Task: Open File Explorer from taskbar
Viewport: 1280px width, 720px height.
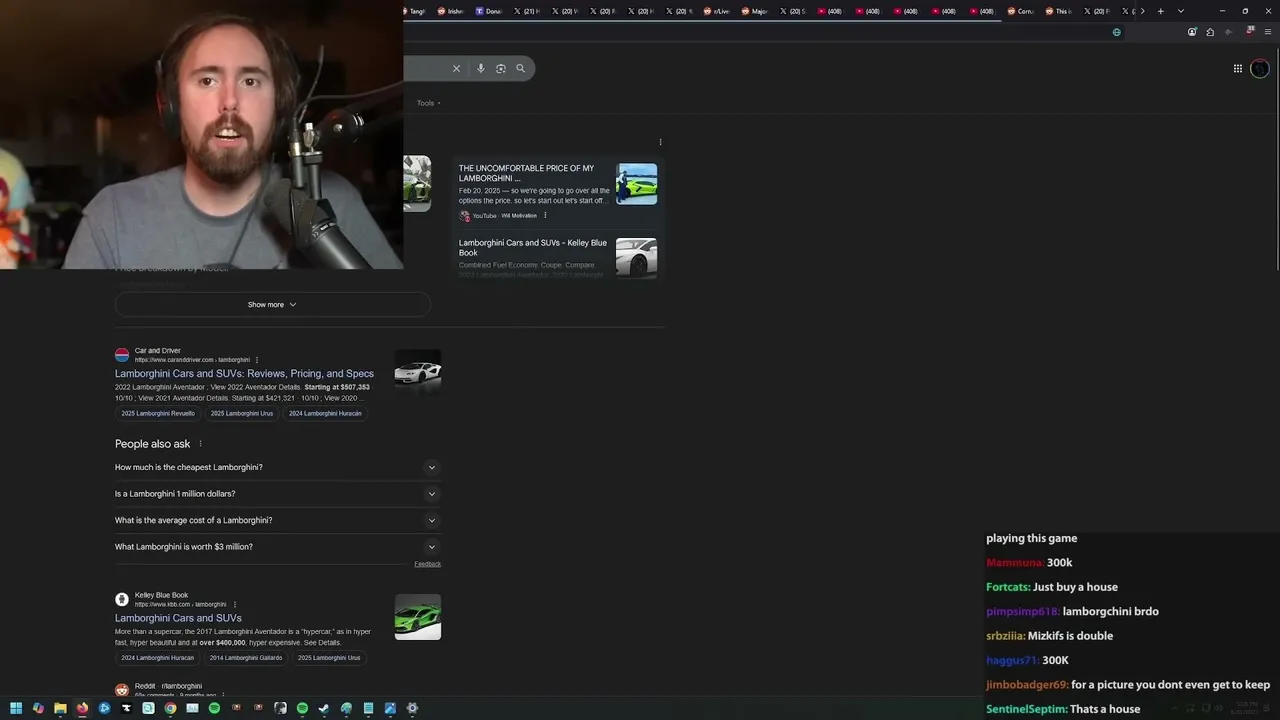Action: [x=60, y=708]
